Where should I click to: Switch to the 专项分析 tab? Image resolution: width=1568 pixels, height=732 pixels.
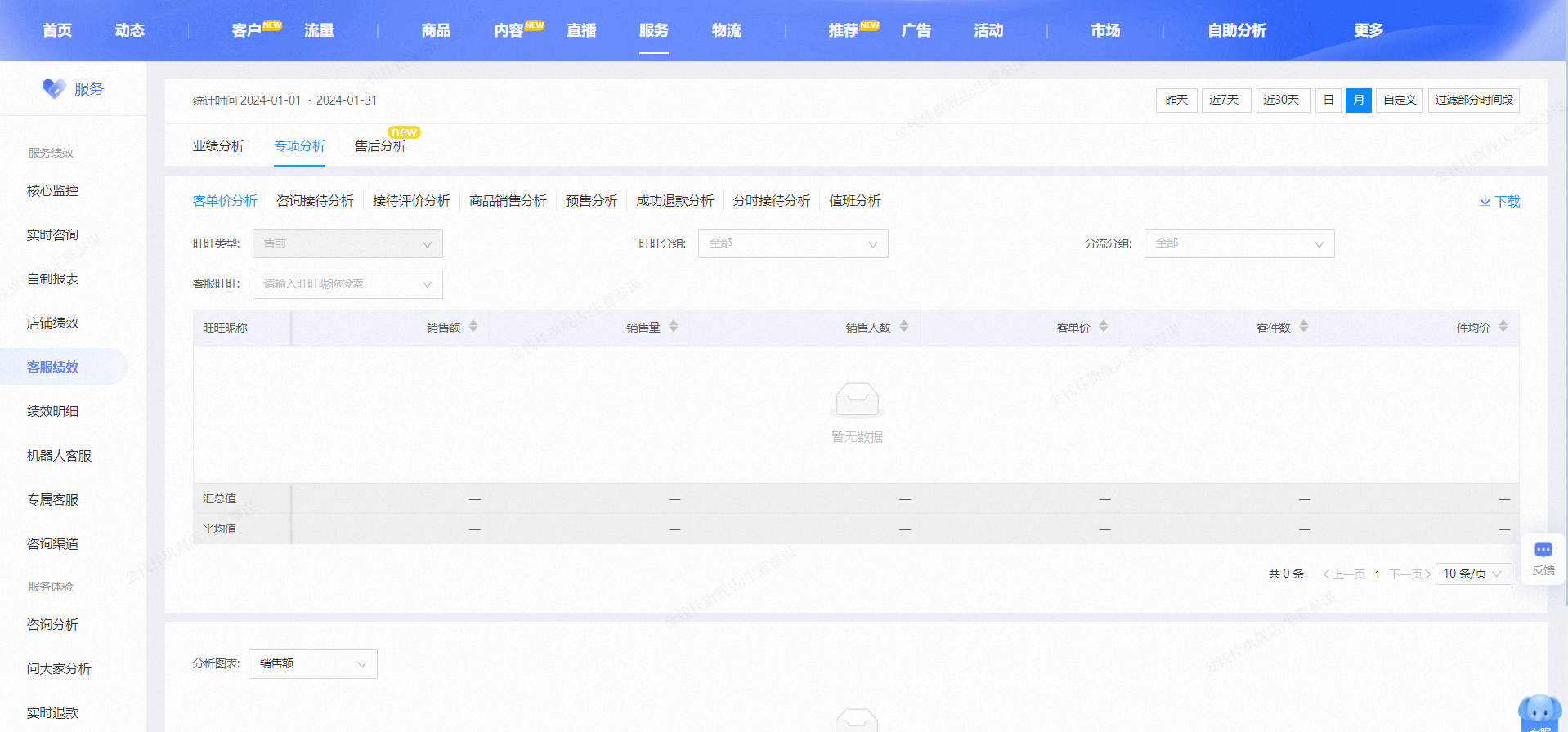[299, 146]
